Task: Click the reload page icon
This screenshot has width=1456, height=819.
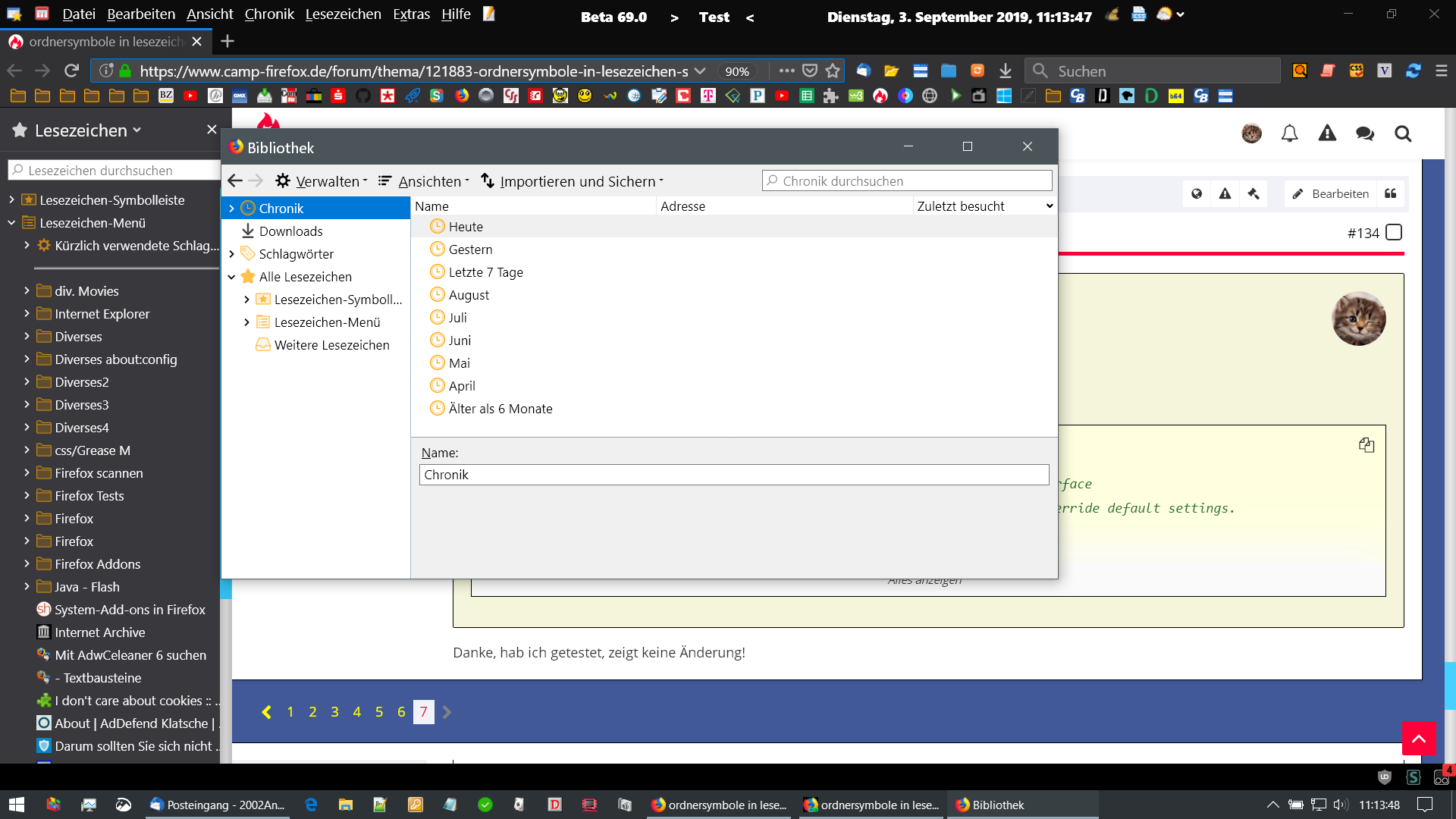Action: 71,71
